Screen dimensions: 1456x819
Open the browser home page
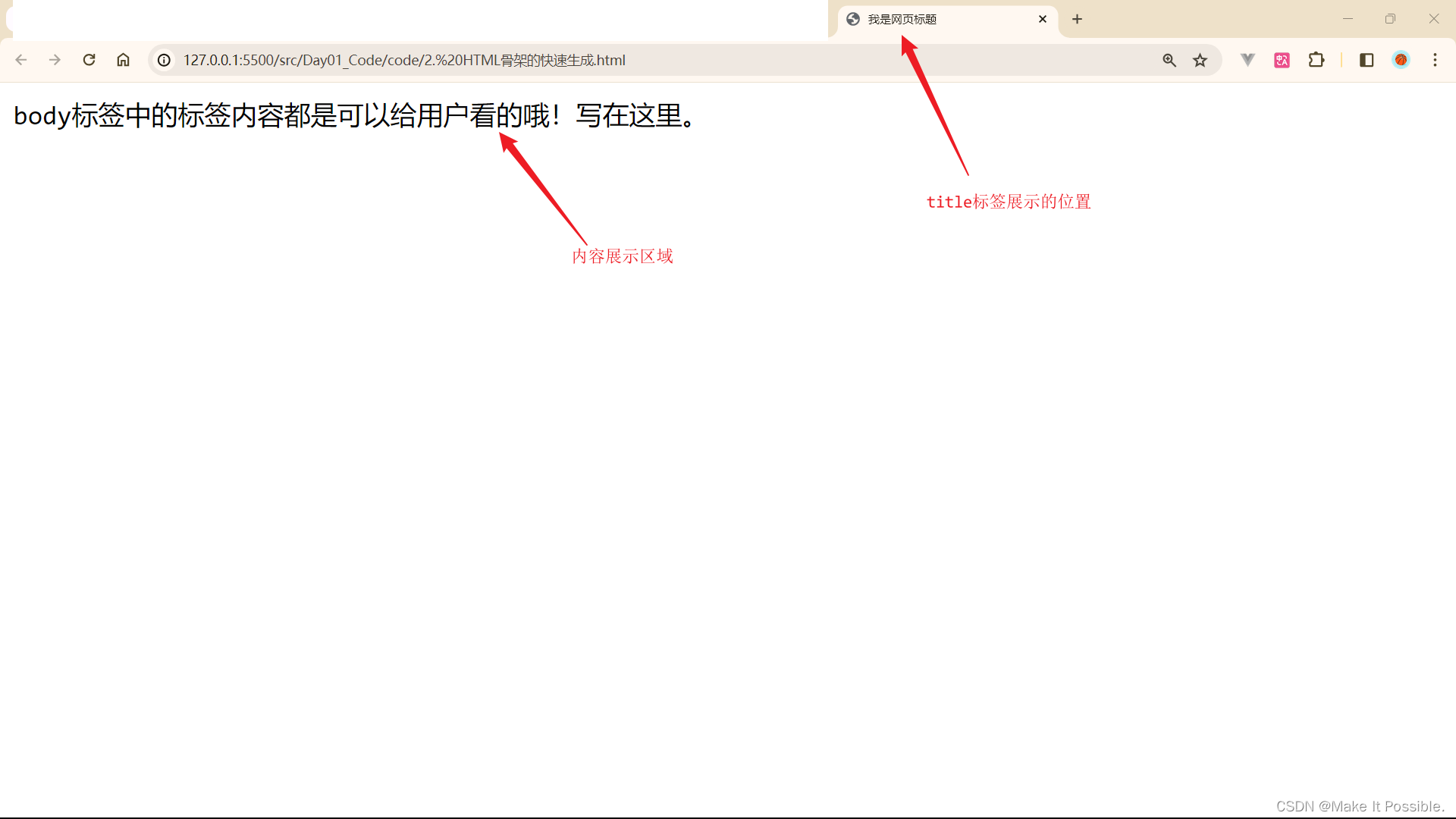pos(123,60)
